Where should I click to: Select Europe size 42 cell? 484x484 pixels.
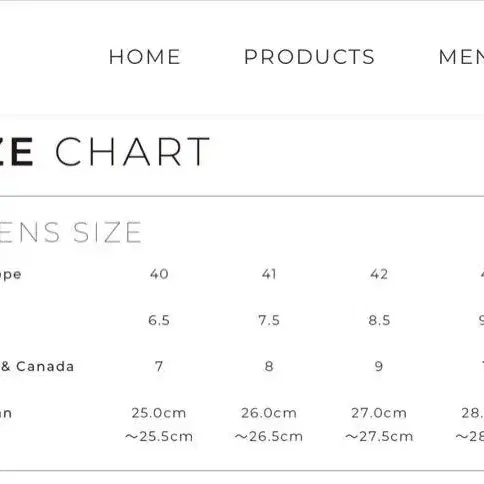(379, 274)
